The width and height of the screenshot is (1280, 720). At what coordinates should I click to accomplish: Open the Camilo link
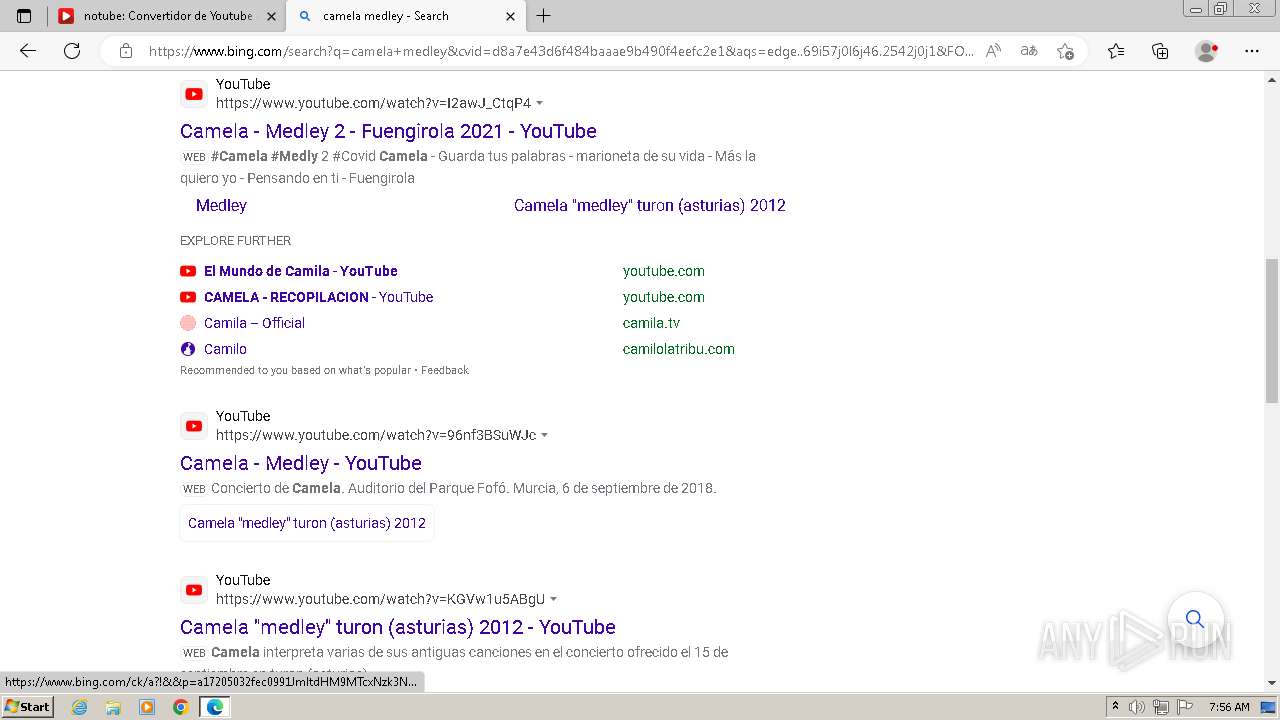pyautogui.click(x=225, y=349)
